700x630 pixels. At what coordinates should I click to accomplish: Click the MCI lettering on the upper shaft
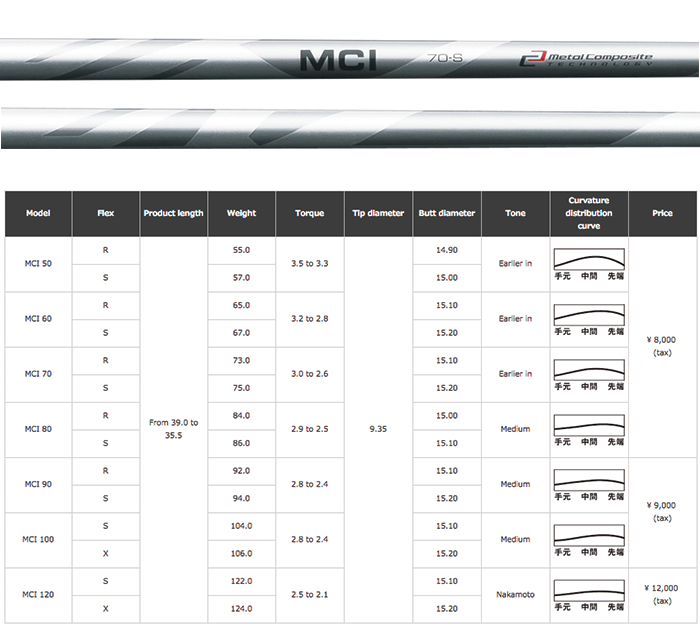tap(338, 60)
